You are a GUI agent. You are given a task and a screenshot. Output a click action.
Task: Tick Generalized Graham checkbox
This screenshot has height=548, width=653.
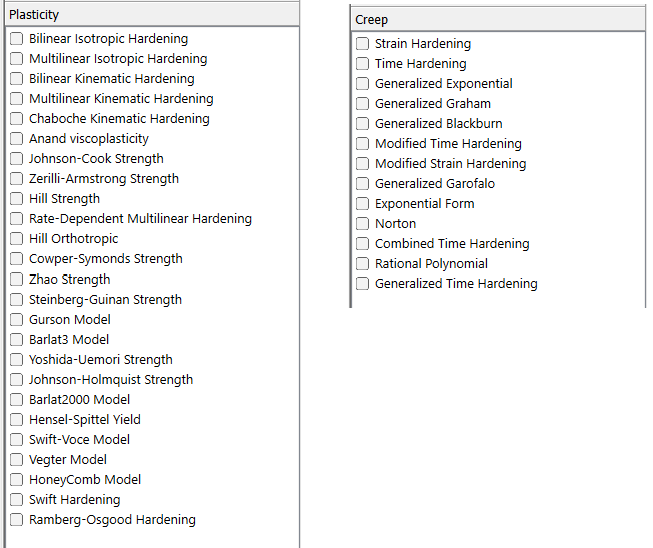pyautogui.click(x=363, y=104)
